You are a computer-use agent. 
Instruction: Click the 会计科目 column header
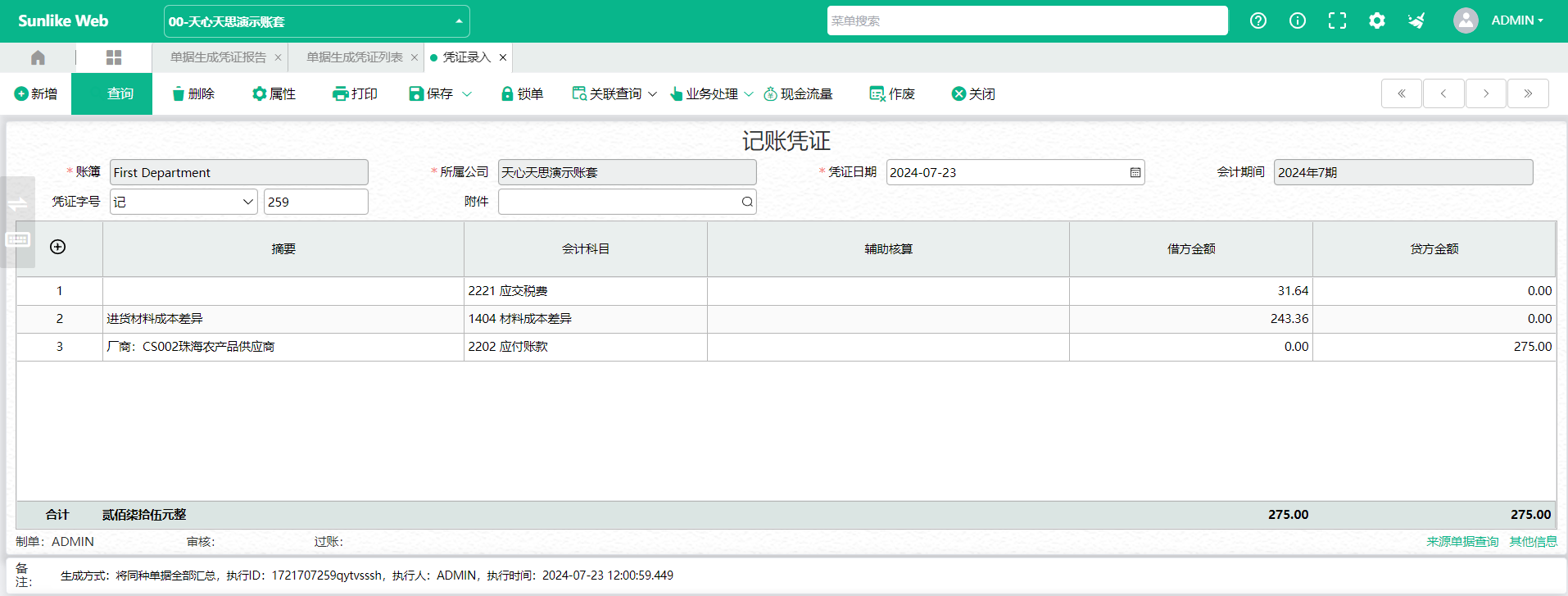pyautogui.click(x=586, y=249)
